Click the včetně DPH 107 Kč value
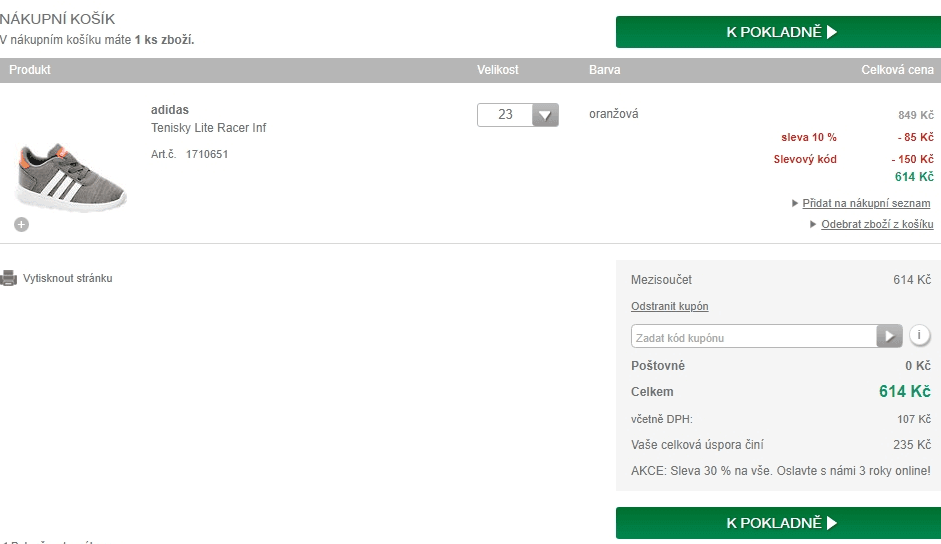Image resolution: width=941 pixels, height=544 pixels. coord(914,419)
